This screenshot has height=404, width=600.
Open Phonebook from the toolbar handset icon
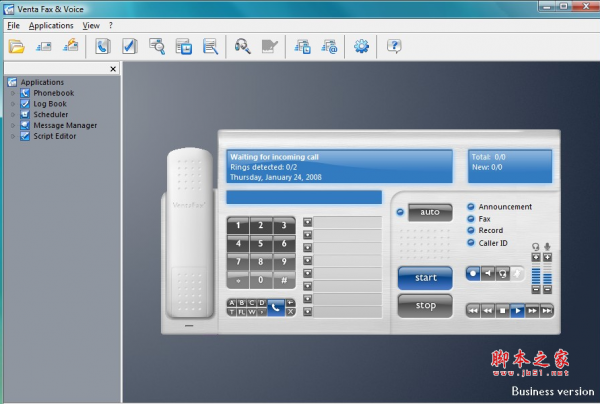[103, 47]
